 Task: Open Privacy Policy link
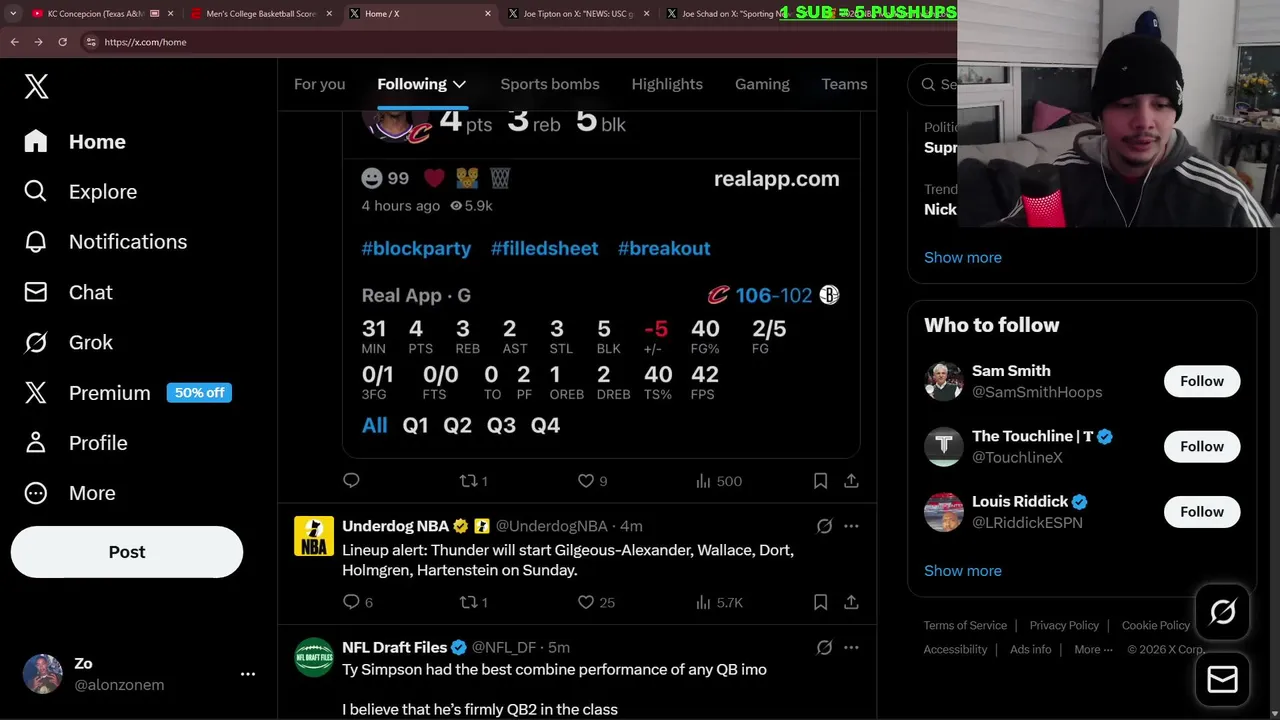pos(1064,625)
